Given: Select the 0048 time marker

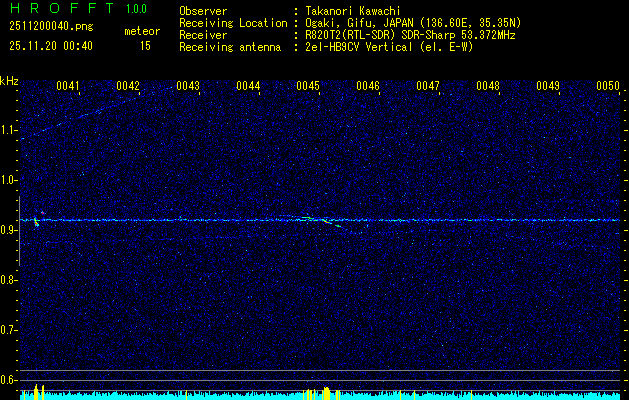Looking at the screenshot, I should pyautogui.click(x=488, y=86).
